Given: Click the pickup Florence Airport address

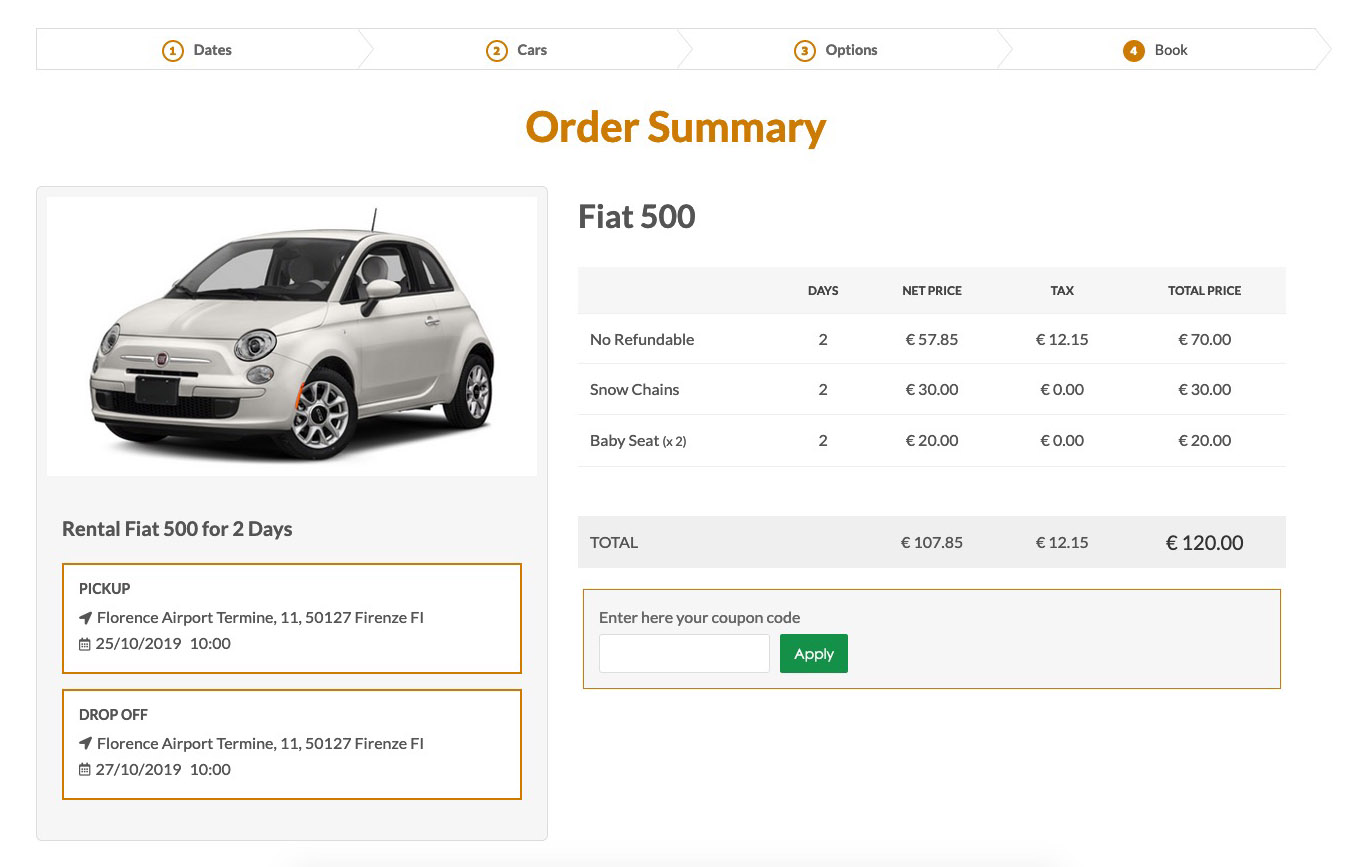Looking at the screenshot, I should tap(260, 618).
